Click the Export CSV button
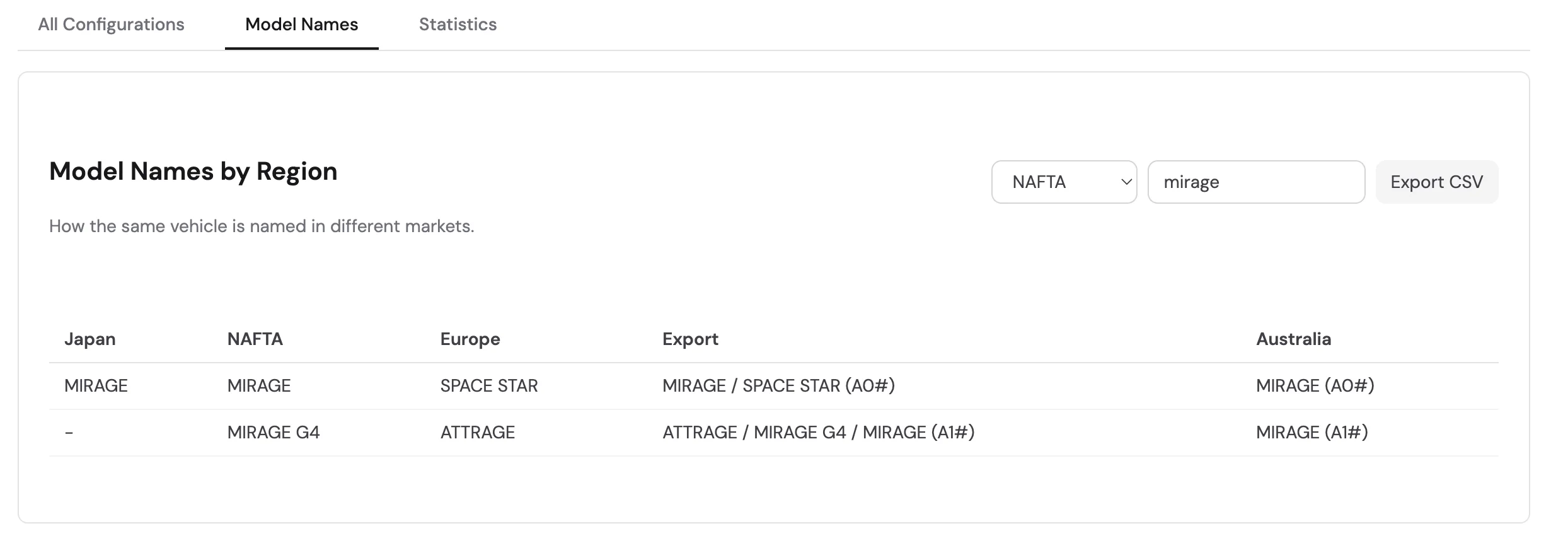1568x550 pixels. (1436, 182)
